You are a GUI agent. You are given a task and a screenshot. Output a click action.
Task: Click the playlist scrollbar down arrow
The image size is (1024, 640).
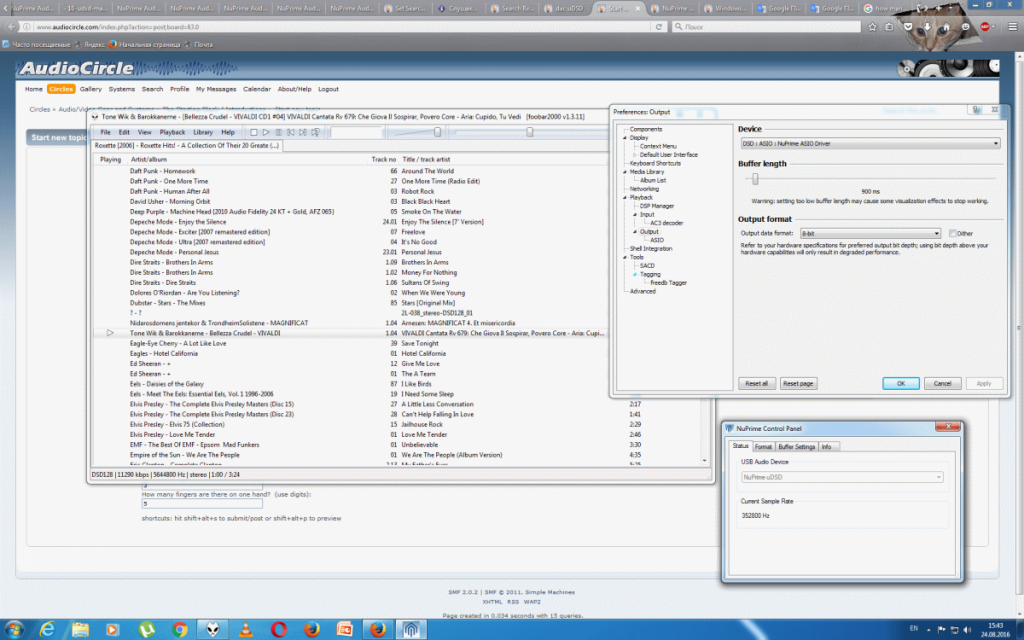pyautogui.click(x=704, y=460)
